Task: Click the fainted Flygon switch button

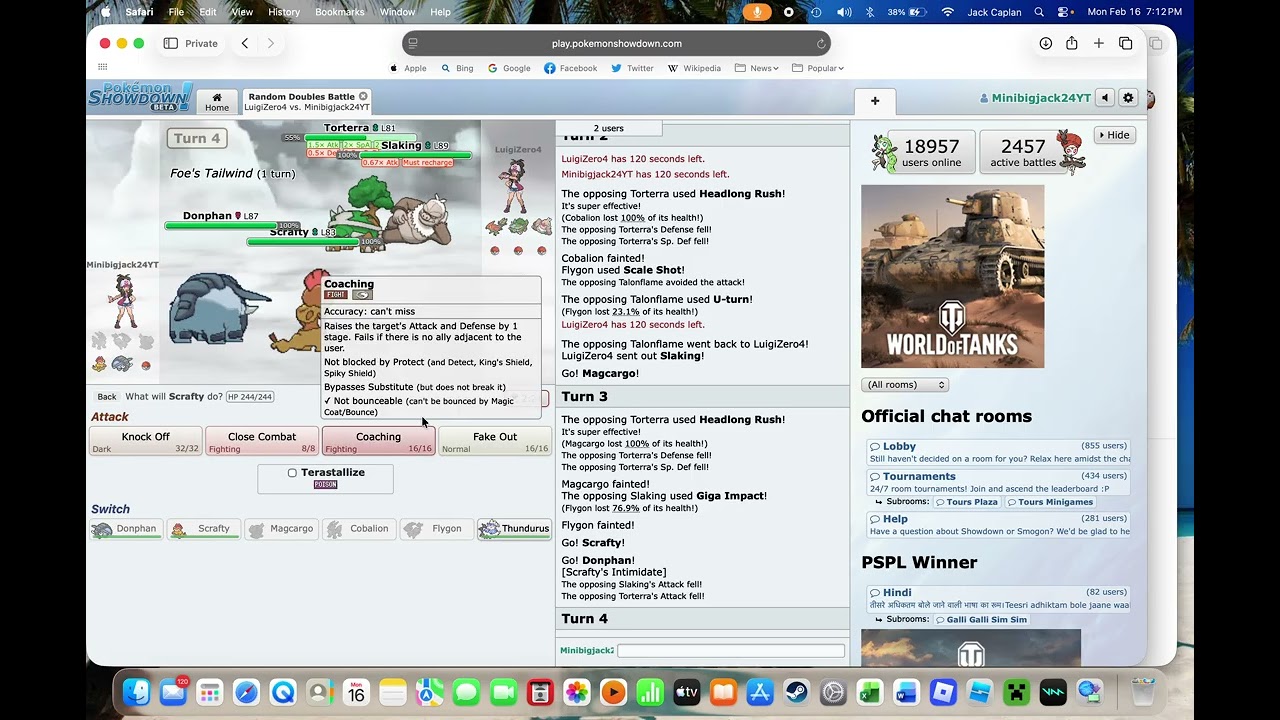Action: 437,529
